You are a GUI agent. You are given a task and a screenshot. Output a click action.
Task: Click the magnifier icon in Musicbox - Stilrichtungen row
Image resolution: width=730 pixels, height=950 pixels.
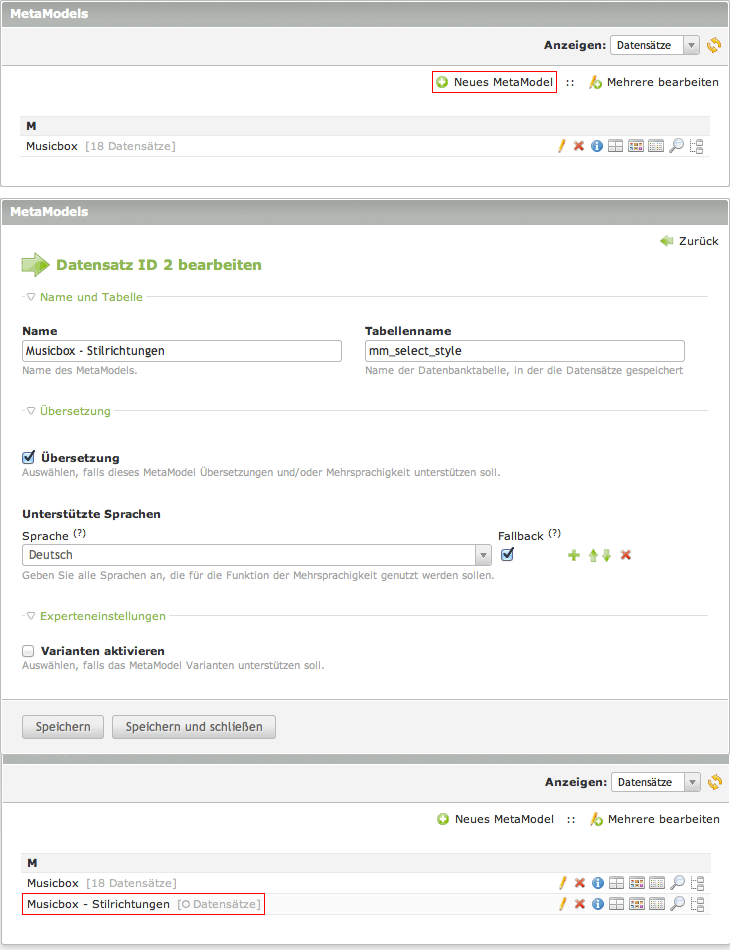coord(677,904)
